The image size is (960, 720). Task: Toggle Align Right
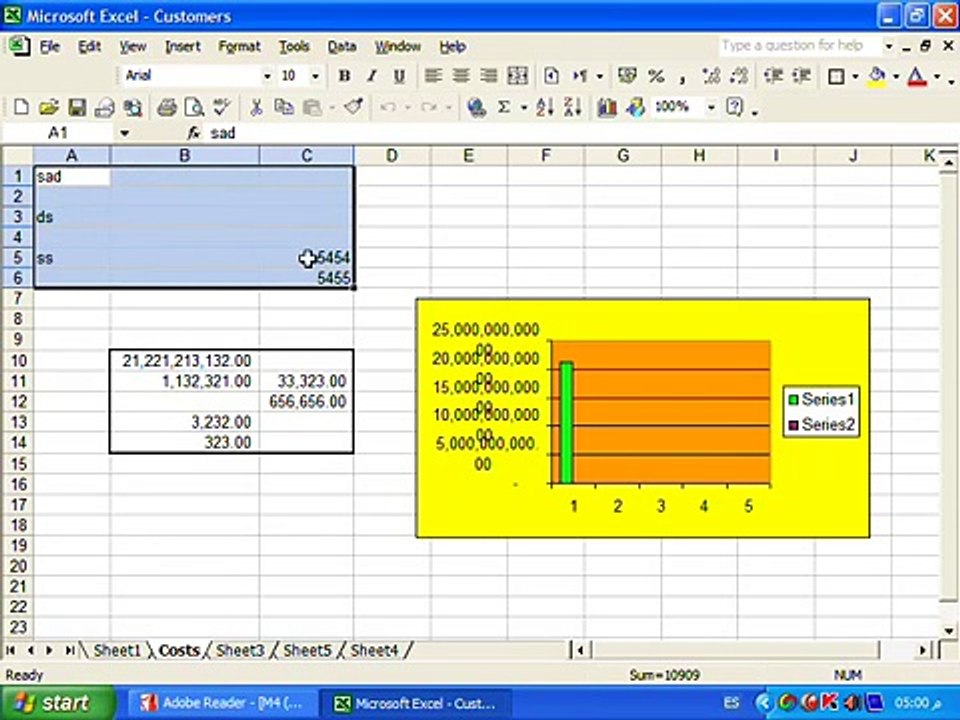[489, 76]
